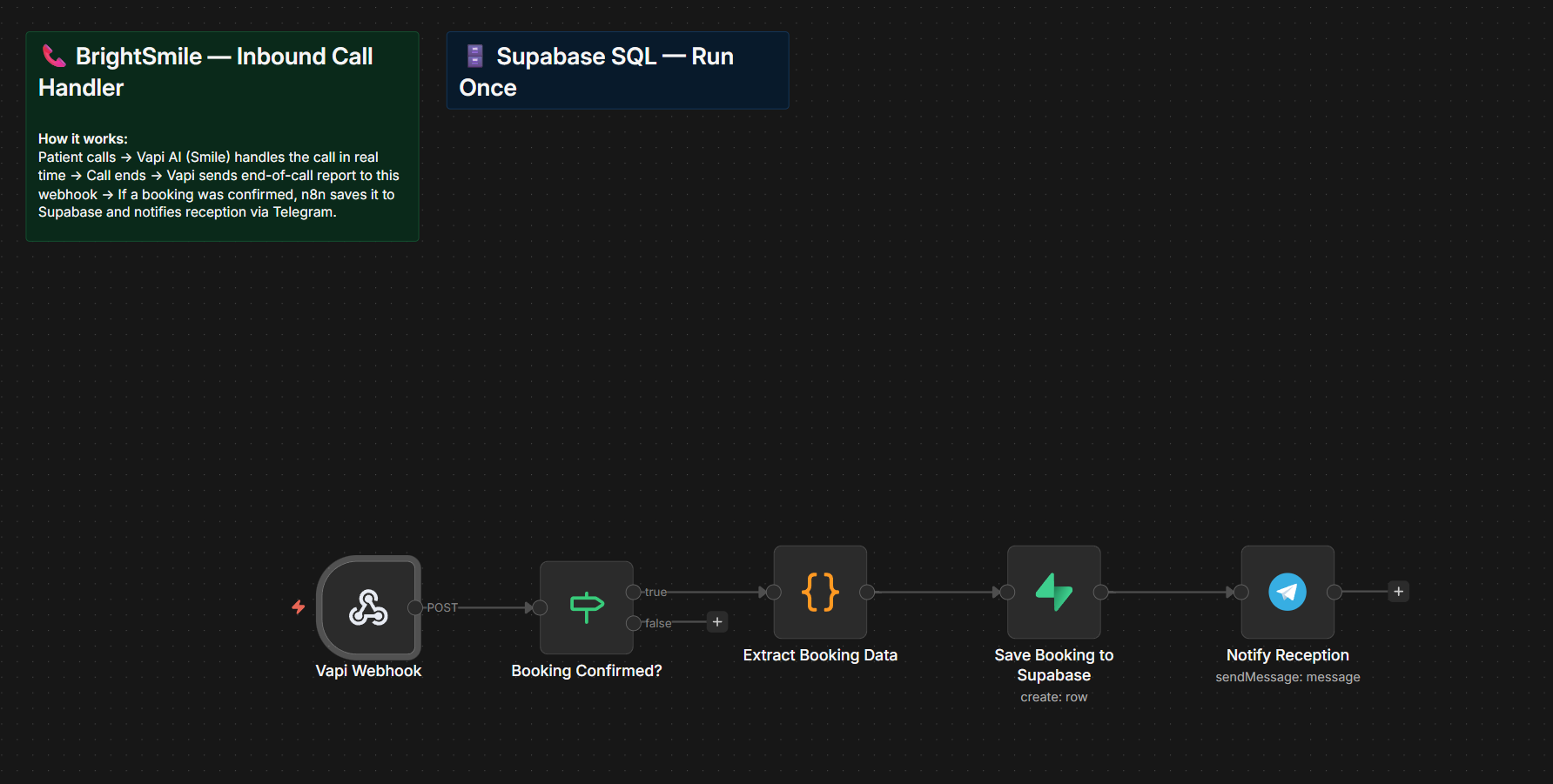Click the Save Booking to Supabase input connector
Screen dimensions: 1553x784
click(1007, 592)
